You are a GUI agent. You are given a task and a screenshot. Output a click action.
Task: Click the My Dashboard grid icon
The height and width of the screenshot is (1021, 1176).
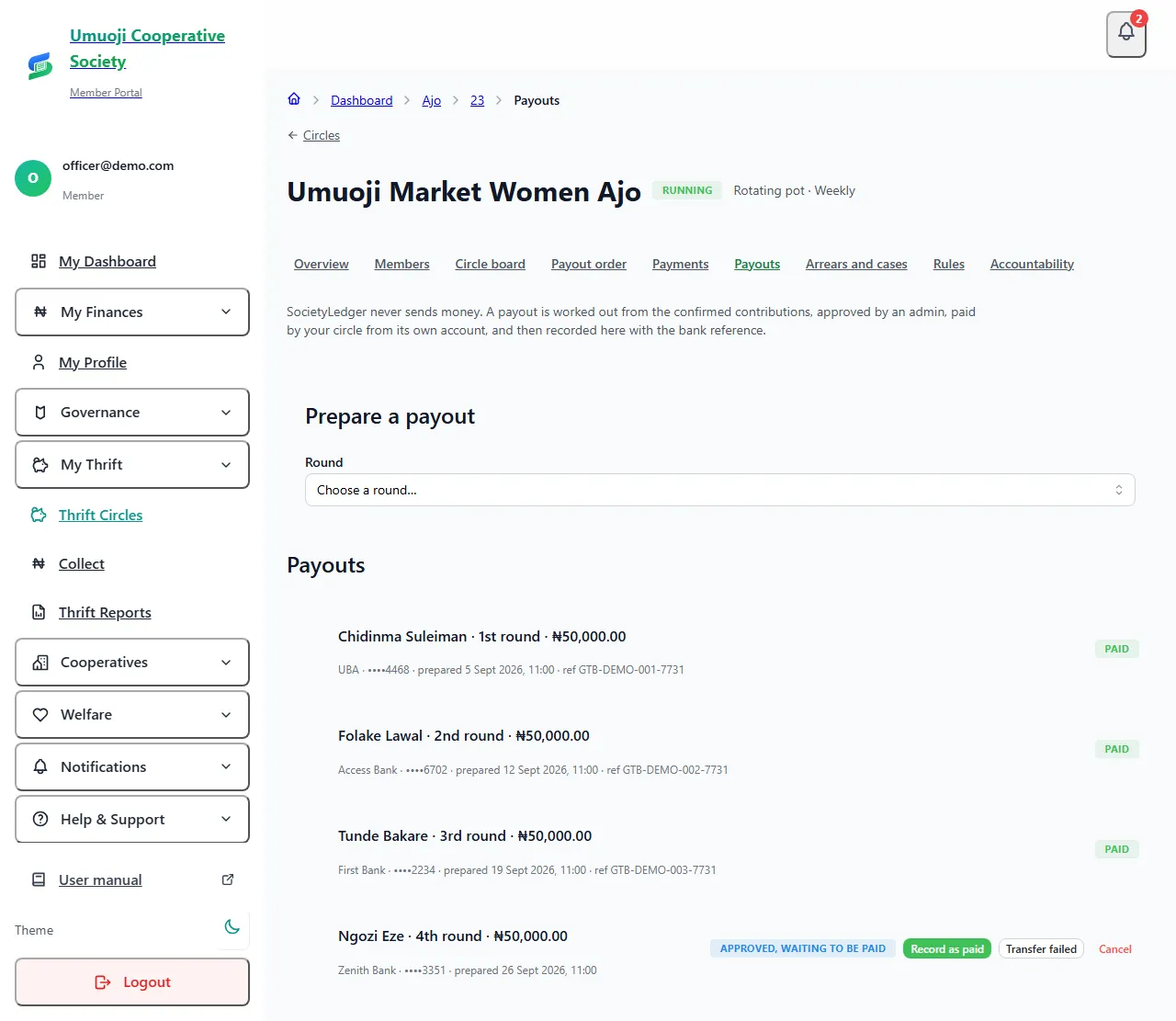point(39,261)
